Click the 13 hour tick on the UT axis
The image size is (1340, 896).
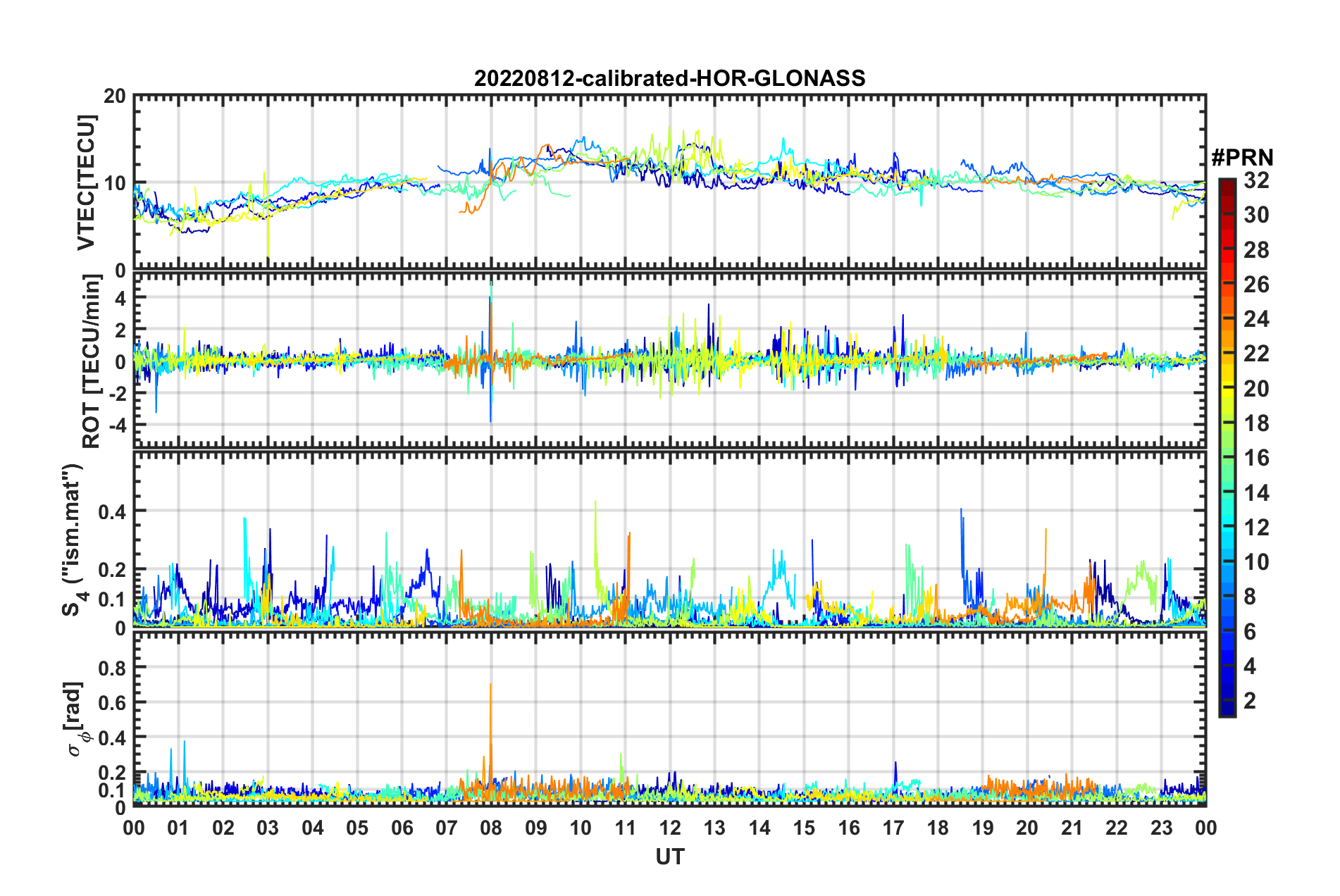[x=714, y=827]
